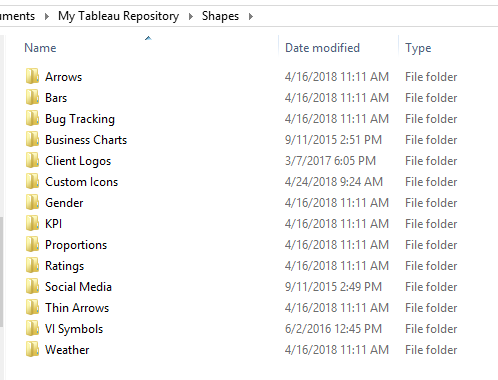Select the Custom Icons folder icon
Viewport: 498px width, 380px height.
[x=32, y=181]
